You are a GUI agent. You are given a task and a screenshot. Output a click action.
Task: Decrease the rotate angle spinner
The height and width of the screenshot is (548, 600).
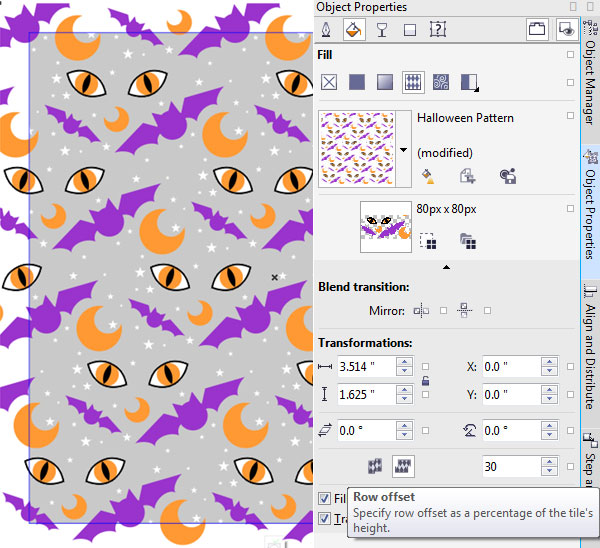point(549,435)
